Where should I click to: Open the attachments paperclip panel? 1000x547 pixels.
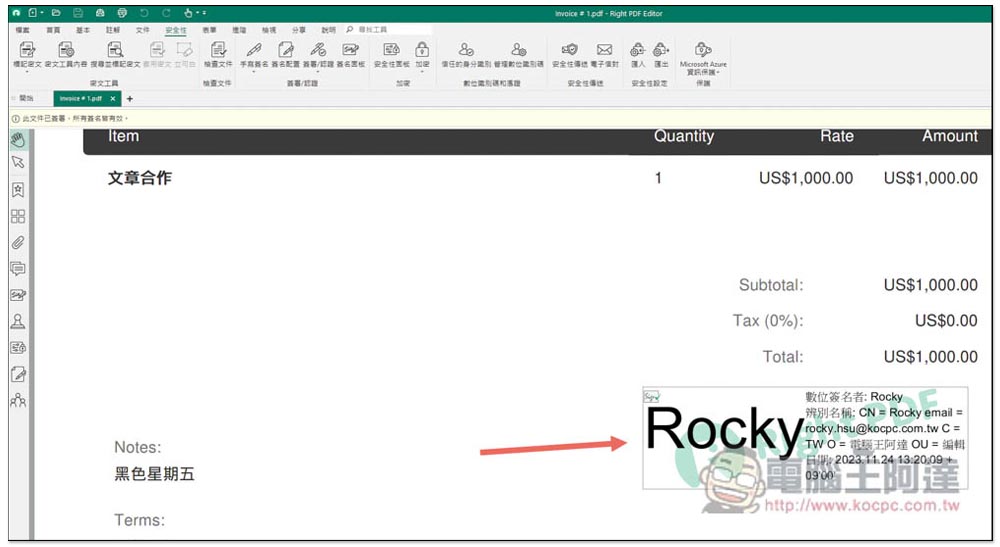tap(18, 243)
